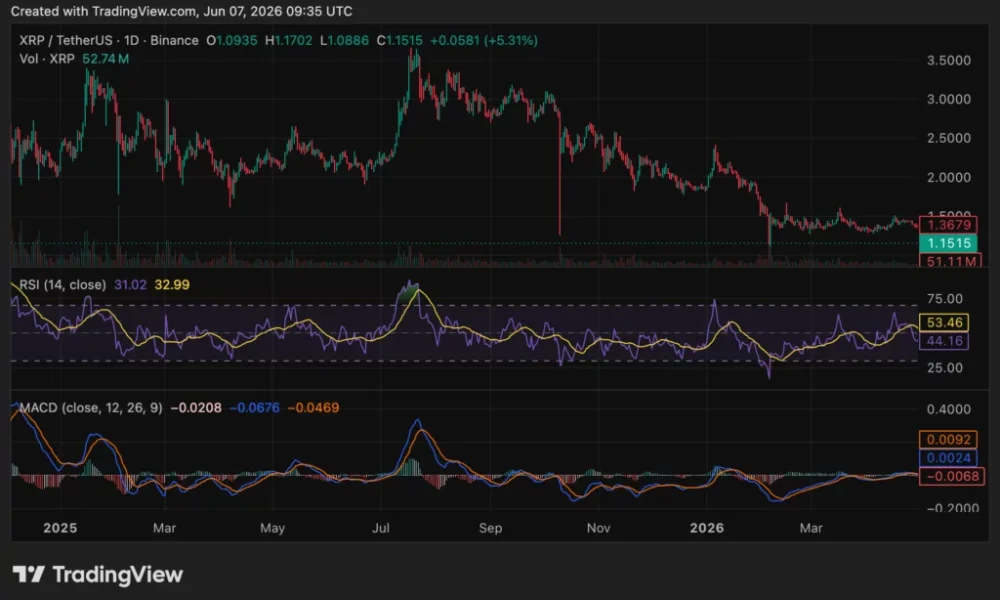
Task: Click the +0.0581 (+5.31%) change value
Action: click(x=484, y=40)
